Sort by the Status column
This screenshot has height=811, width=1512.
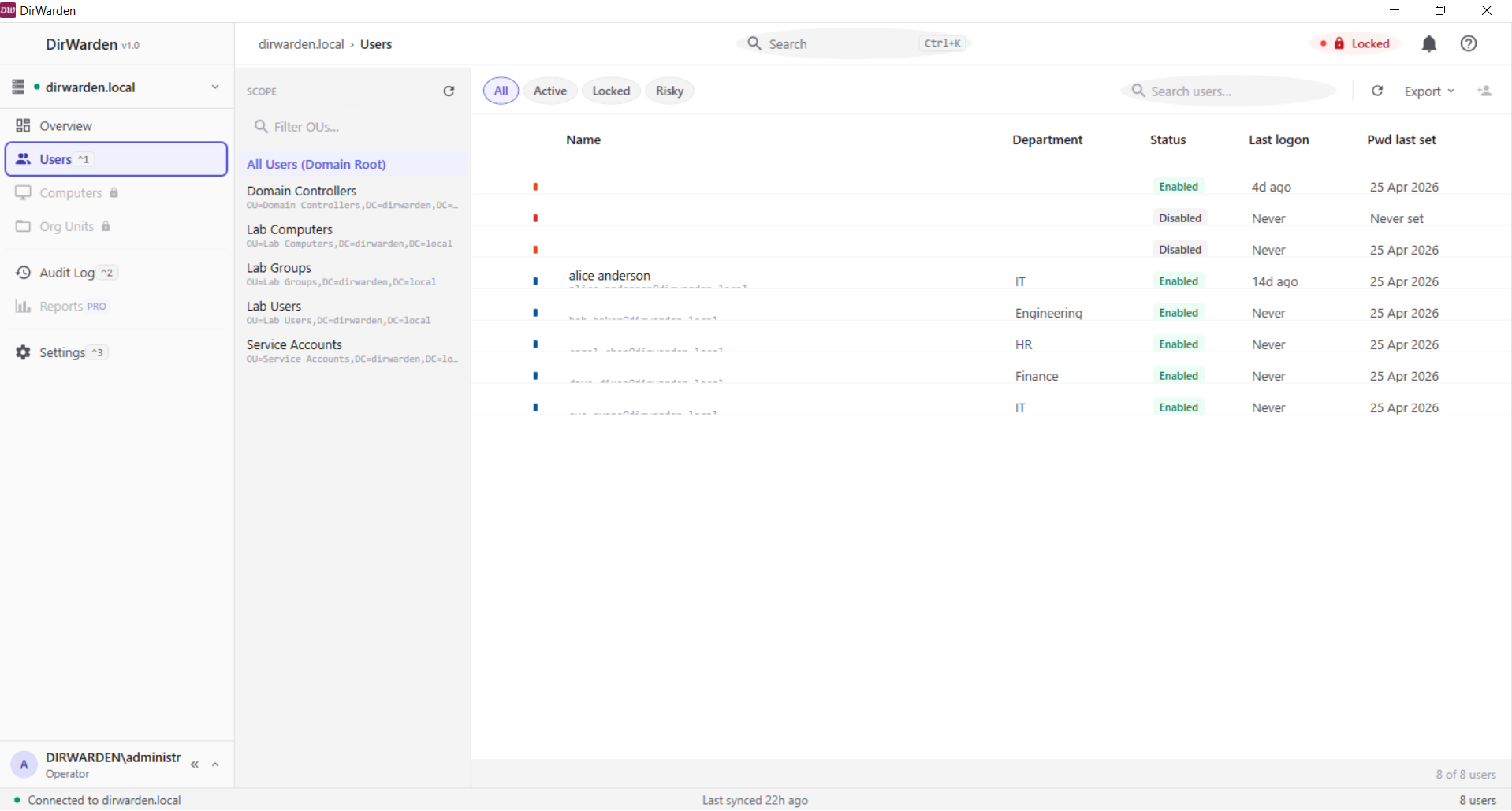pos(1168,140)
